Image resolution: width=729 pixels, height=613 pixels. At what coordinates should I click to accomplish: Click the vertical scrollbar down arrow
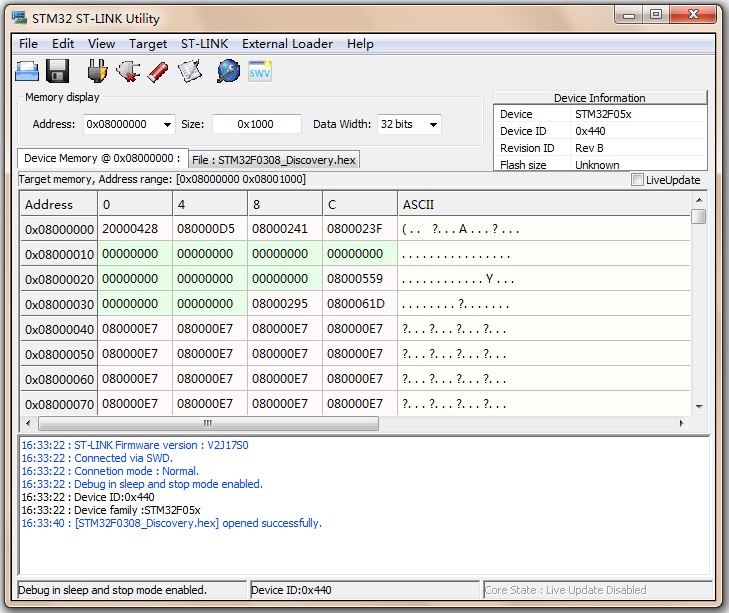coord(699,406)
